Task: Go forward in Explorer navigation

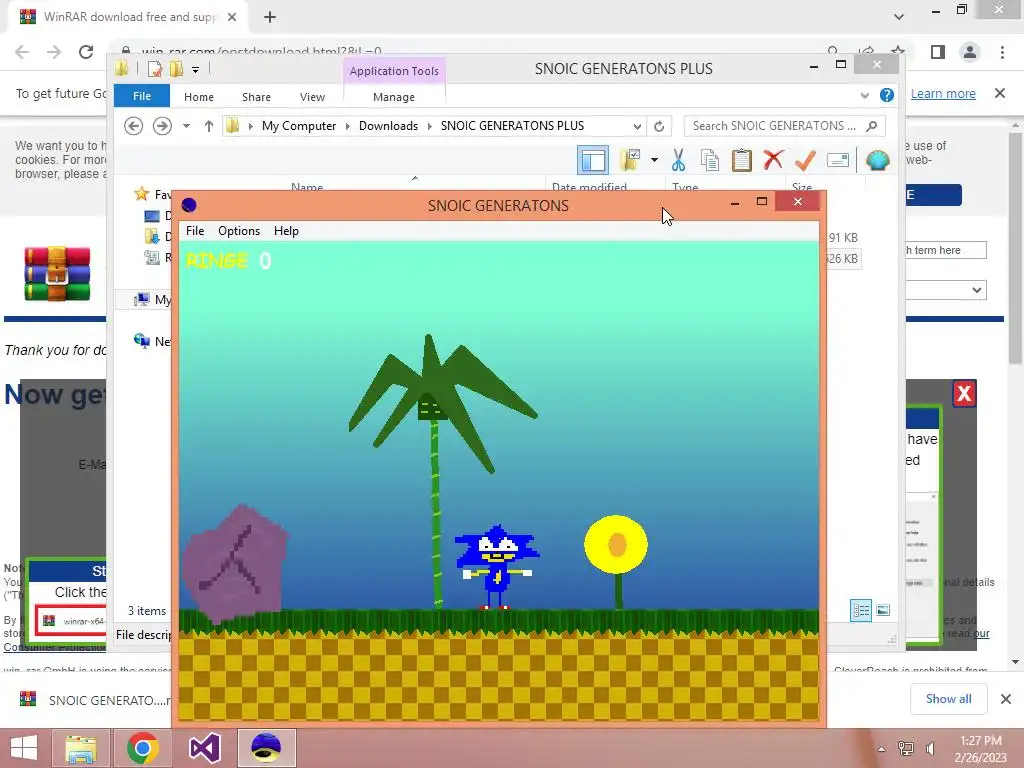Action: click(162, 125)
